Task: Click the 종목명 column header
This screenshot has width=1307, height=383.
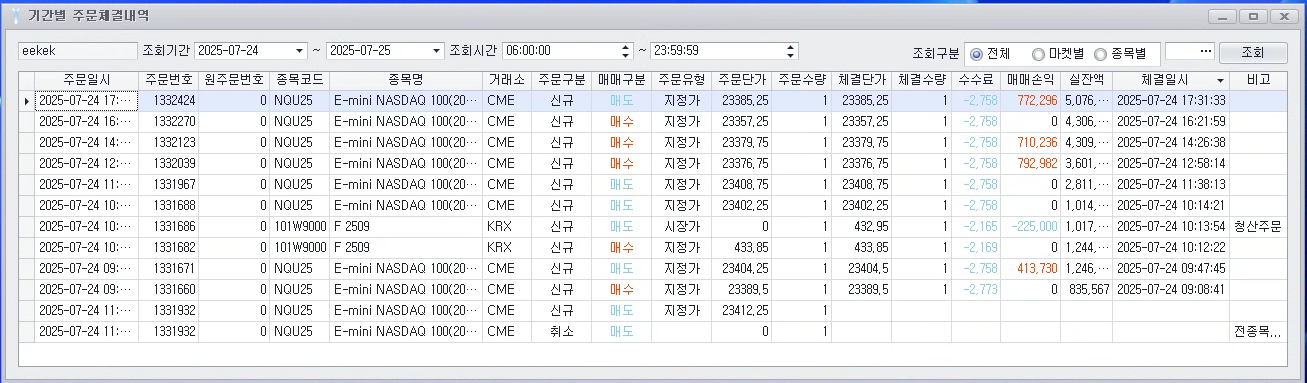Action: point(406,80)
